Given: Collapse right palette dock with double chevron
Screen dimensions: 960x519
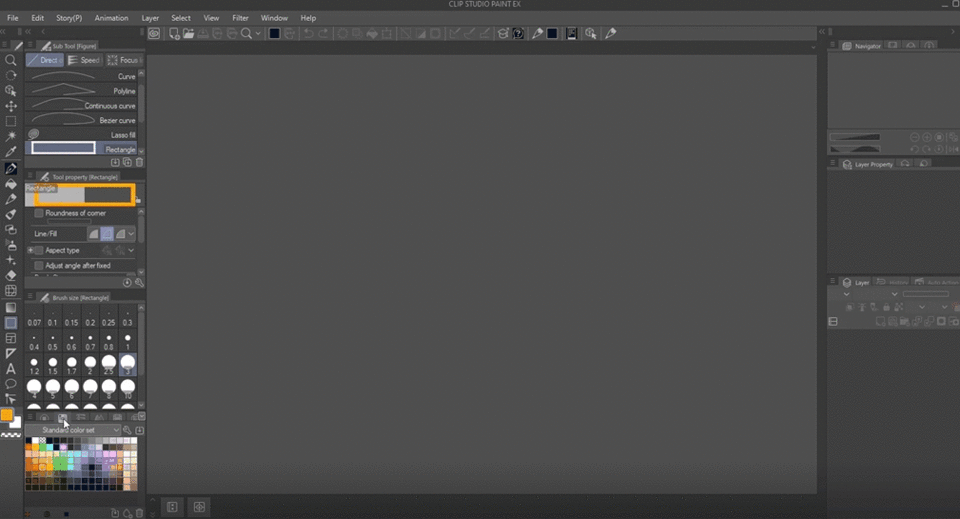Looking at the screenshot, I should coord(822,31).
